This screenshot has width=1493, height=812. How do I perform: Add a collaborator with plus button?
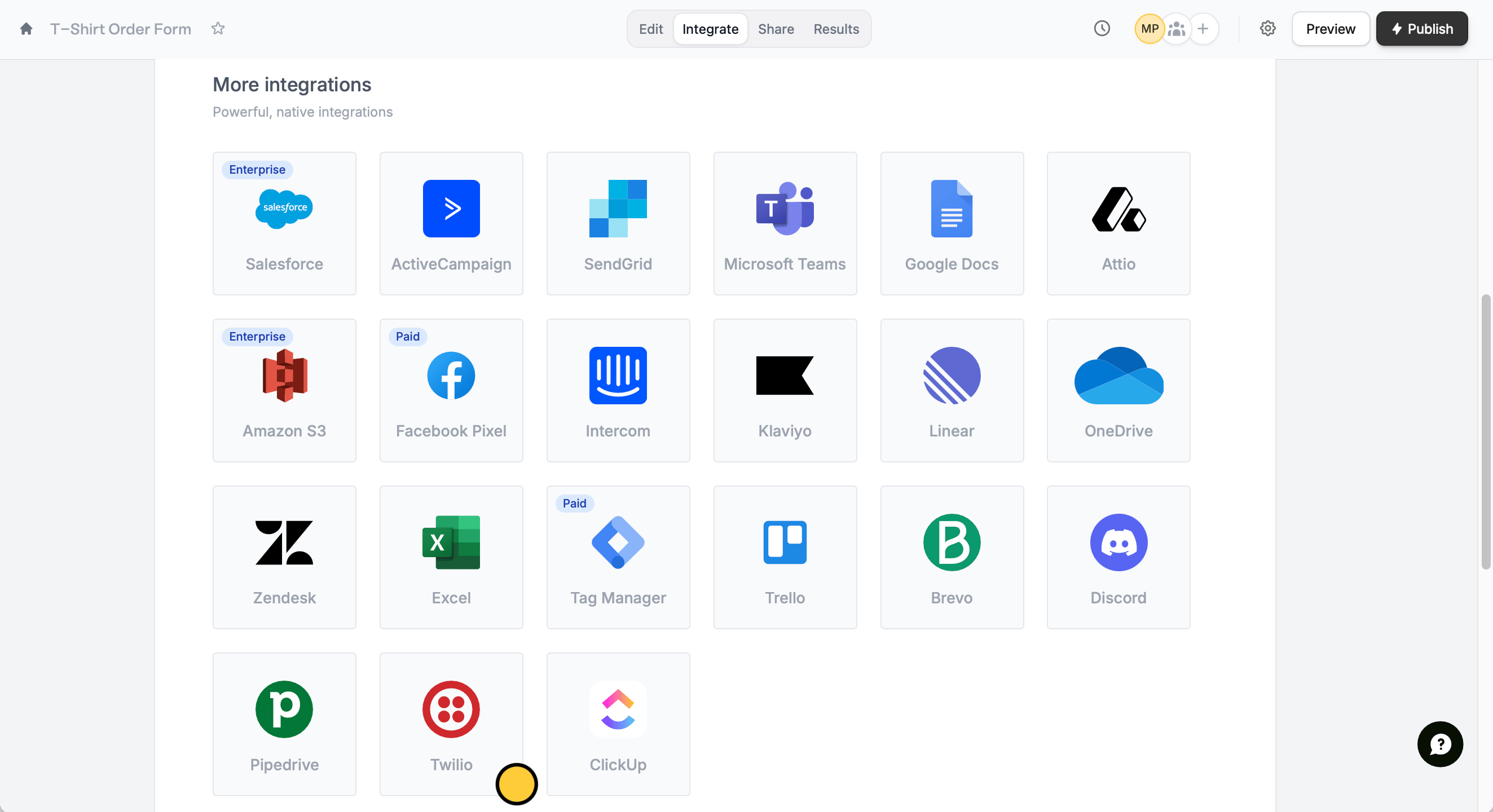[x=1203, y=28]
